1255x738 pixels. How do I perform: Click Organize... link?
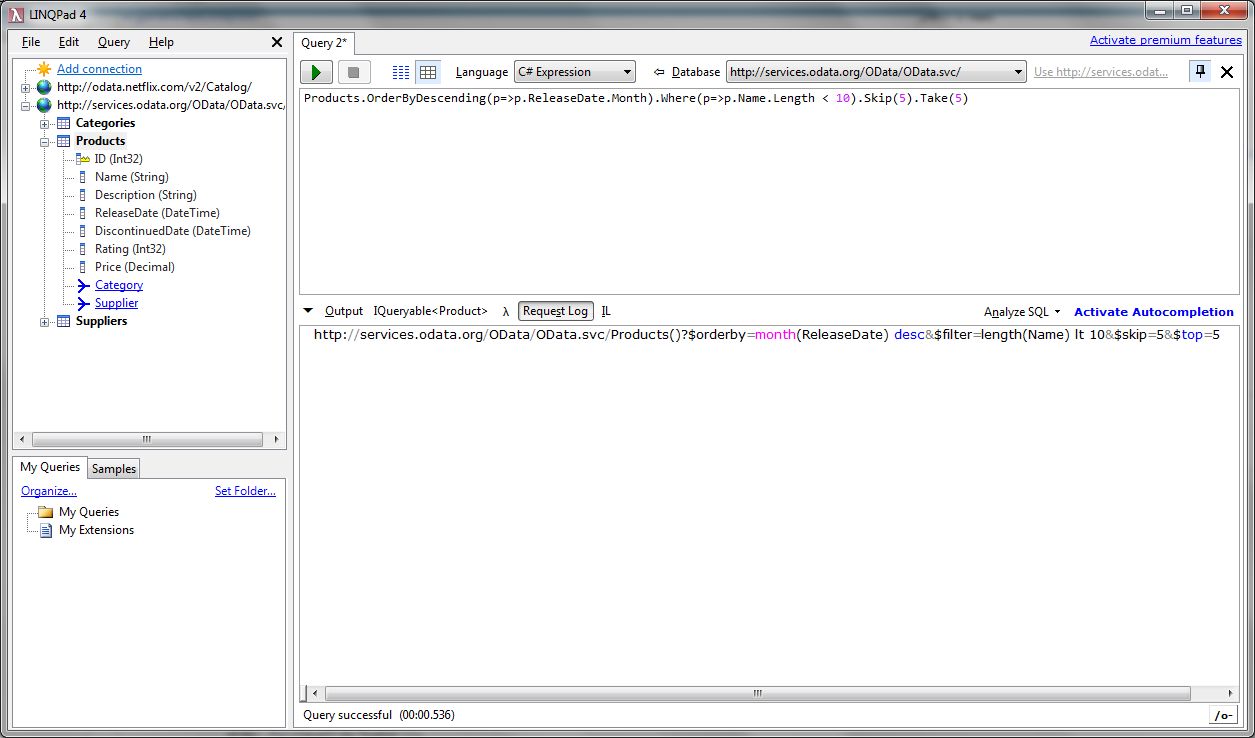[x=49, y=491]
